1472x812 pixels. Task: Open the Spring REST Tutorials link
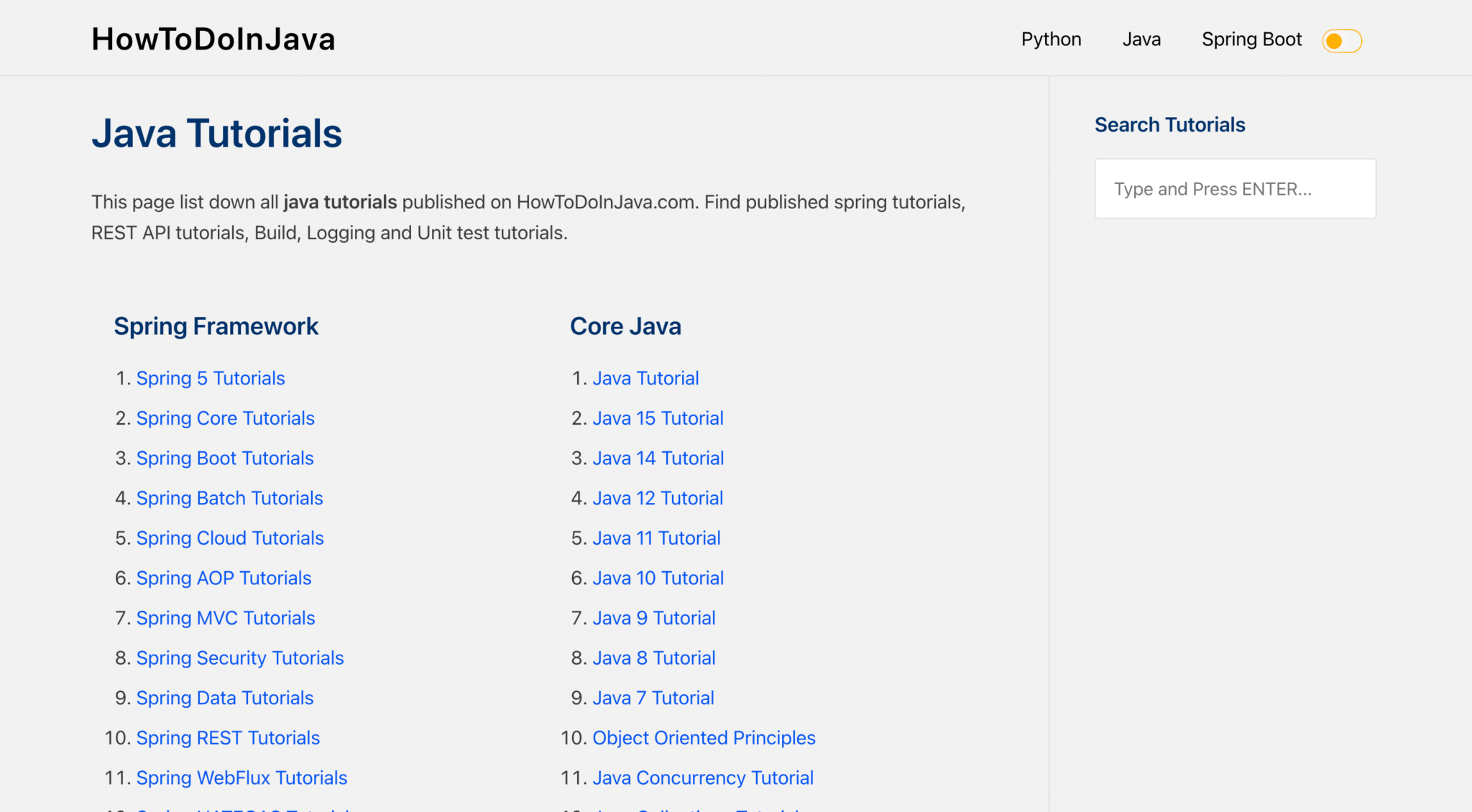pos(228,738)
